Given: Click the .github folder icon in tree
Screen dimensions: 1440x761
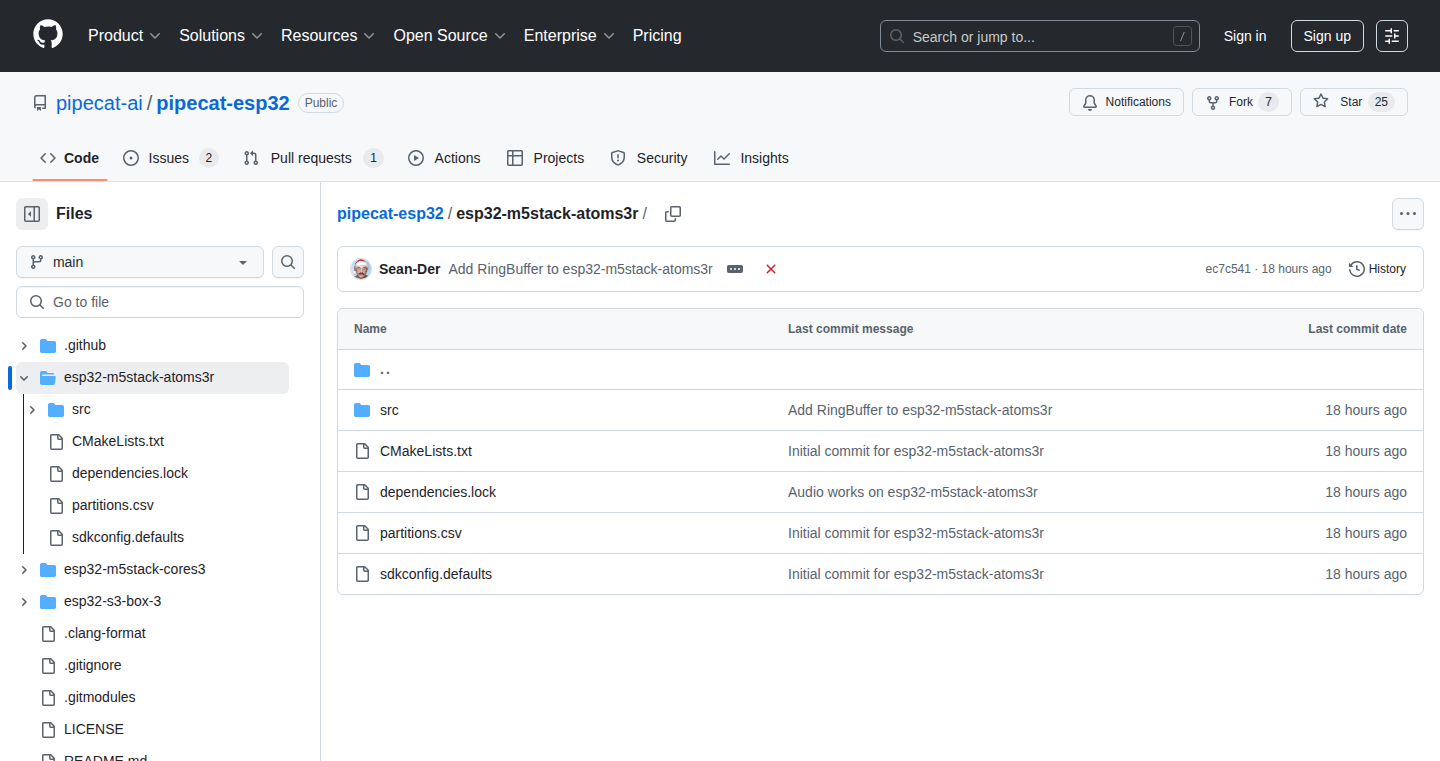Looking at the screenshot, I should [x=48, y=346].
